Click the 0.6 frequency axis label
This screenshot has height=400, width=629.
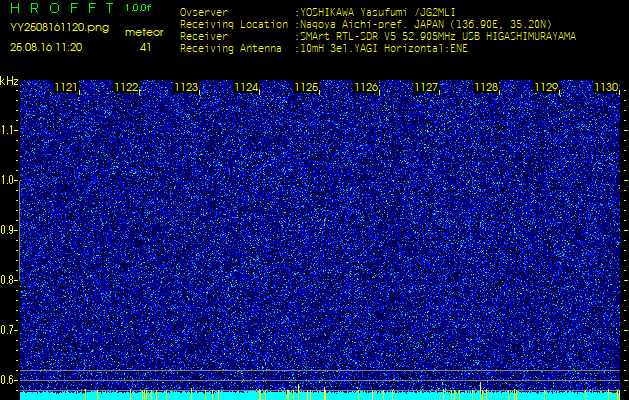(7, 380)
